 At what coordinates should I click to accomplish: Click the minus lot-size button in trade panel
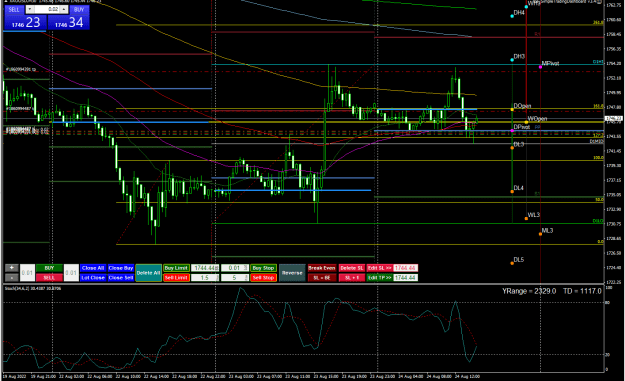pyautogui.click(x=12, y=277)
